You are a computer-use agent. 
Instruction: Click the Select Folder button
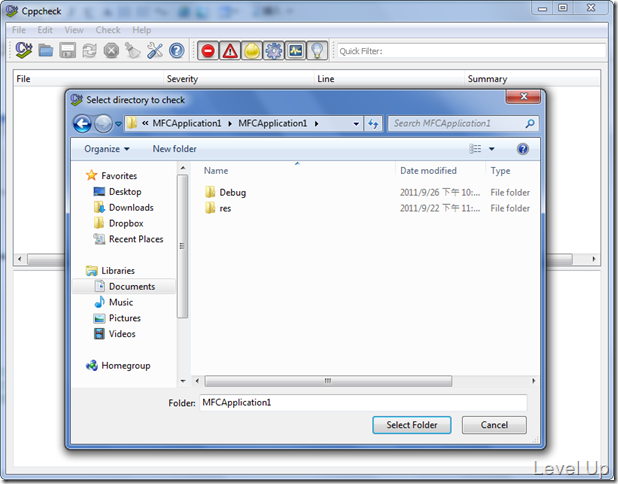(412, 425)
